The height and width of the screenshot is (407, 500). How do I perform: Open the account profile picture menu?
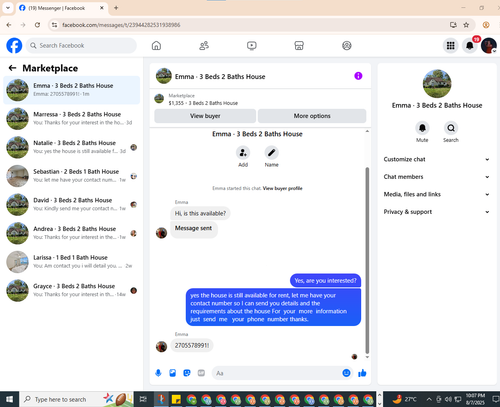[x=489, y=45]
